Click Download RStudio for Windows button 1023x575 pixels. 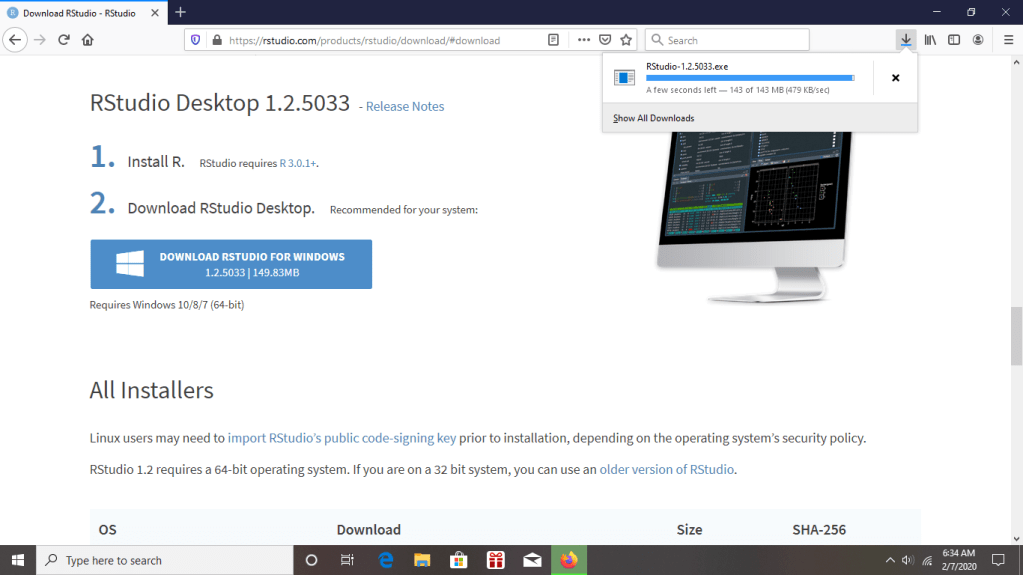231,264
